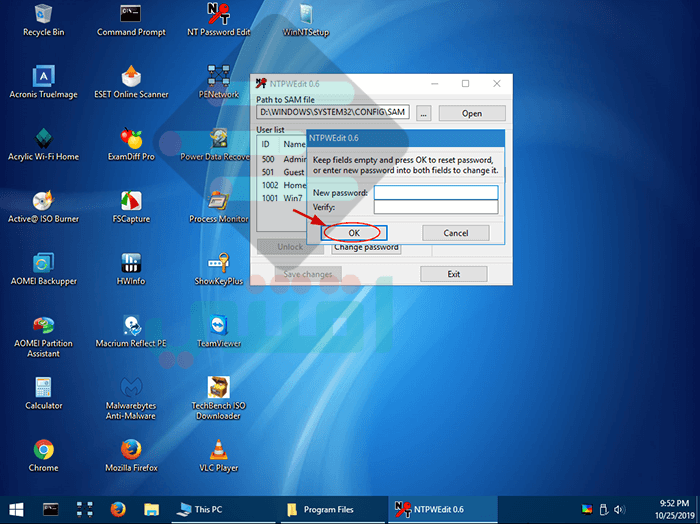The image size is (700, 524).
Task: Open Acrylic Wi-Fi Home icon
Action: pos(43,145)
